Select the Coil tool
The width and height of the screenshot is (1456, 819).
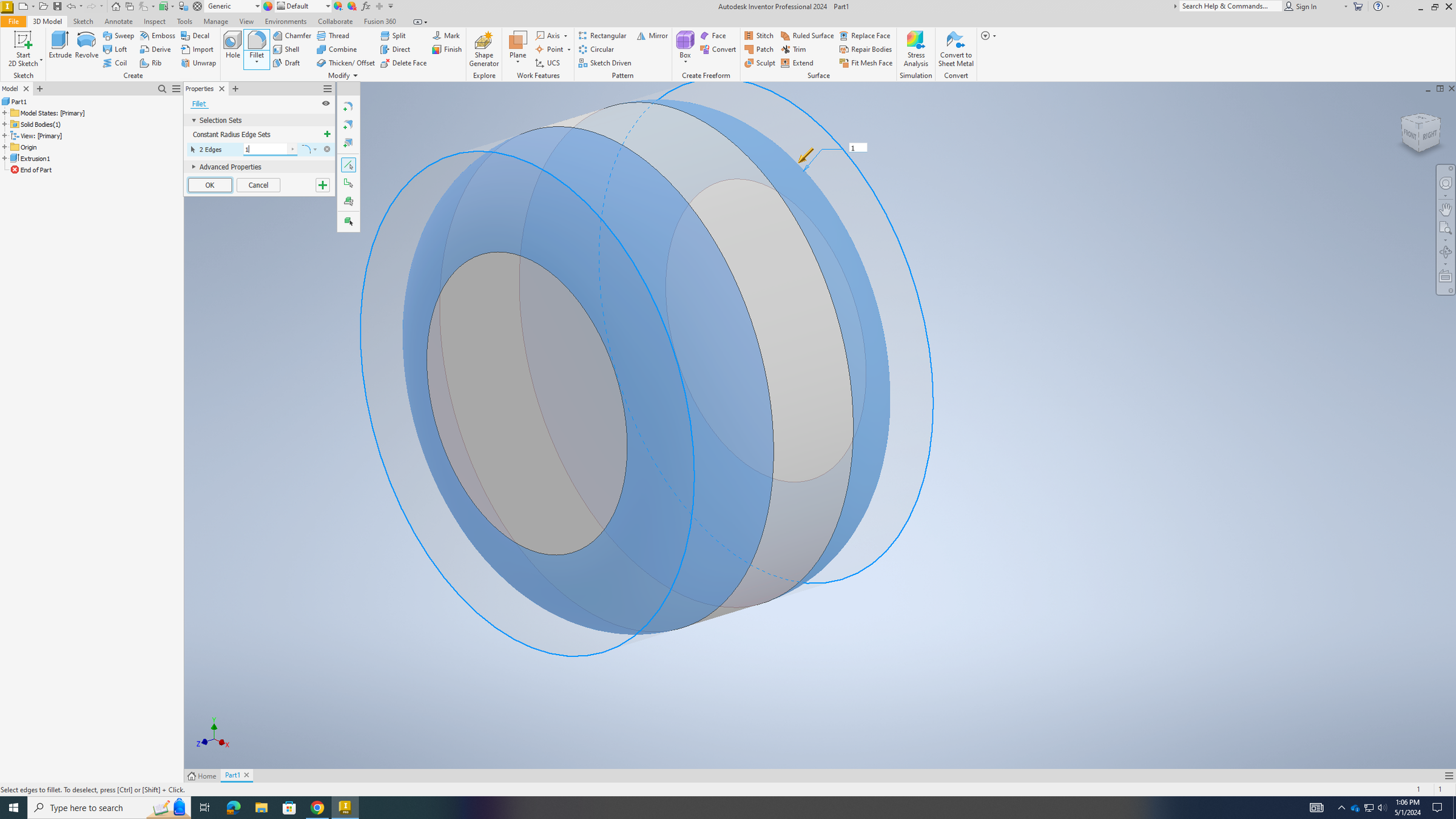pyautogui.click(x=115, y=63)
